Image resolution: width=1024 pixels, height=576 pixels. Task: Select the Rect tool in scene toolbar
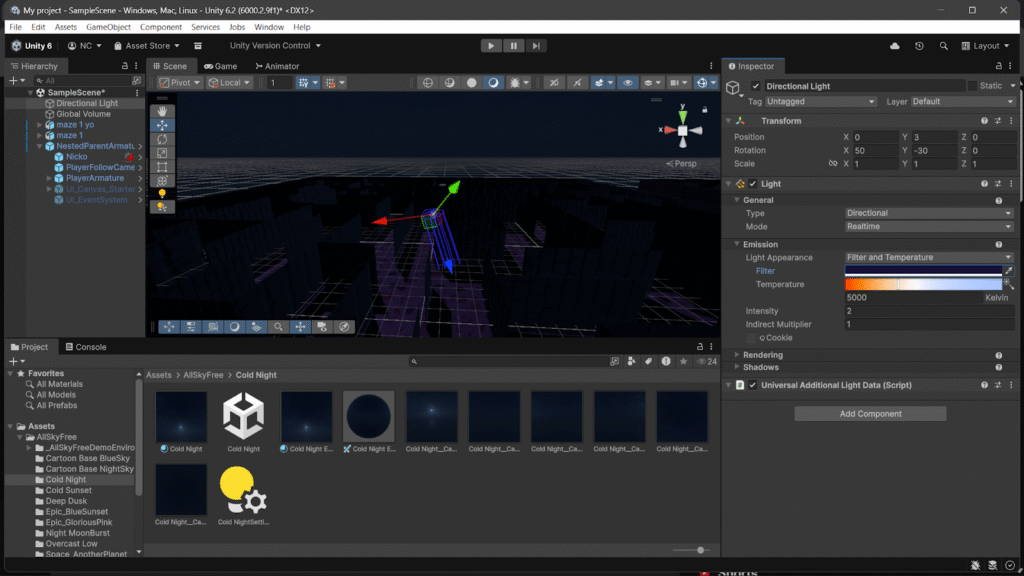162,167
